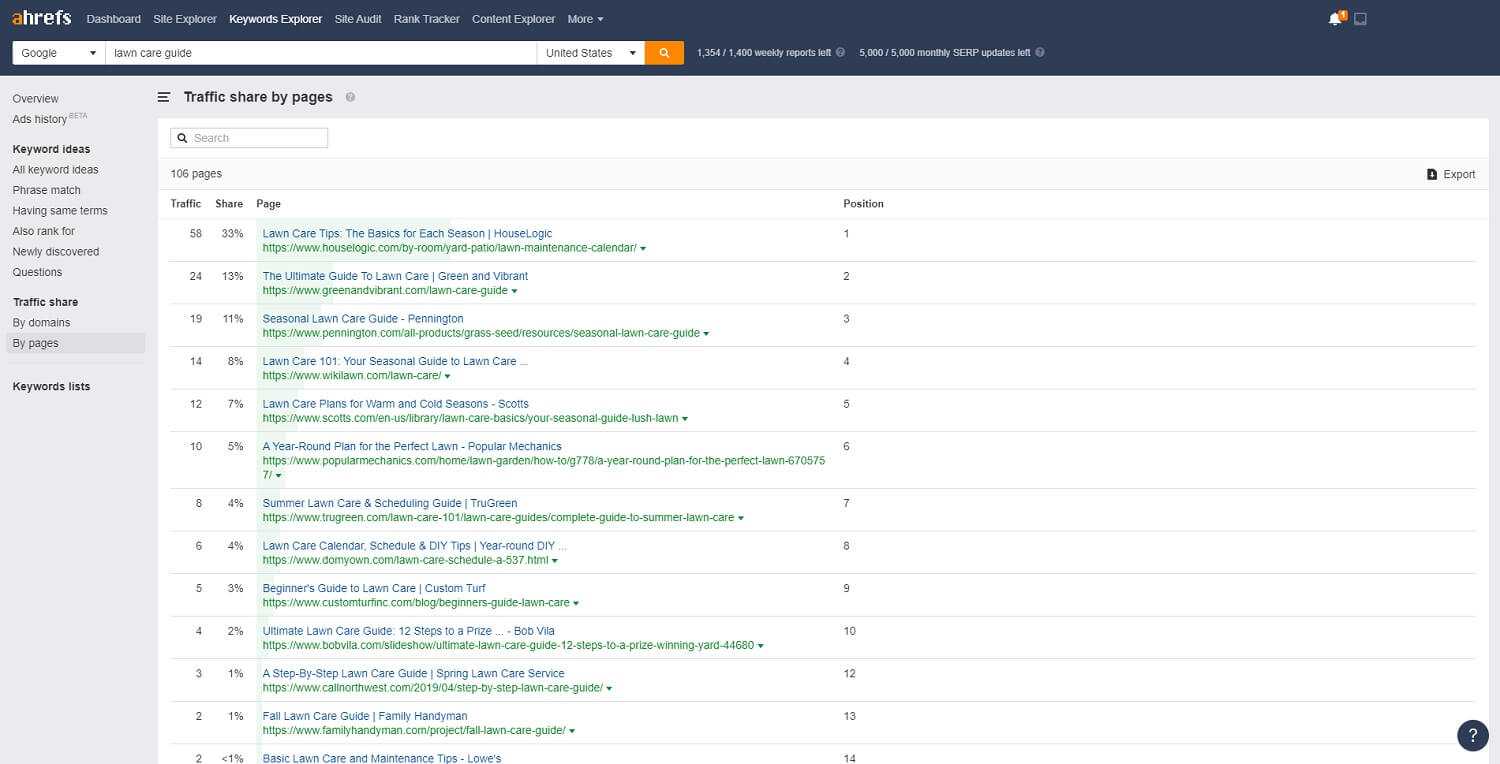Viewport: 1500px width, 764px height.
Task: Open the Lawn Care 101 title link
Action: tap(395, 362)
